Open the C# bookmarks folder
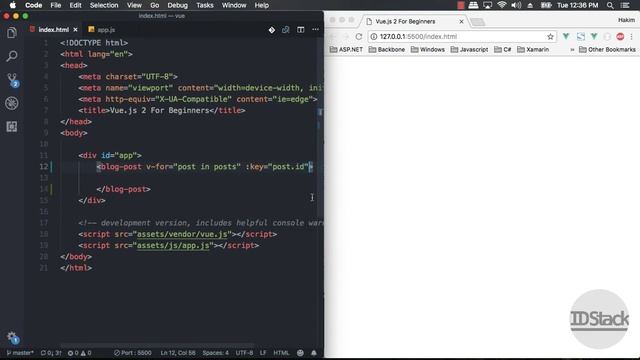Screen dimensions: 640x360 coord(502,49)
